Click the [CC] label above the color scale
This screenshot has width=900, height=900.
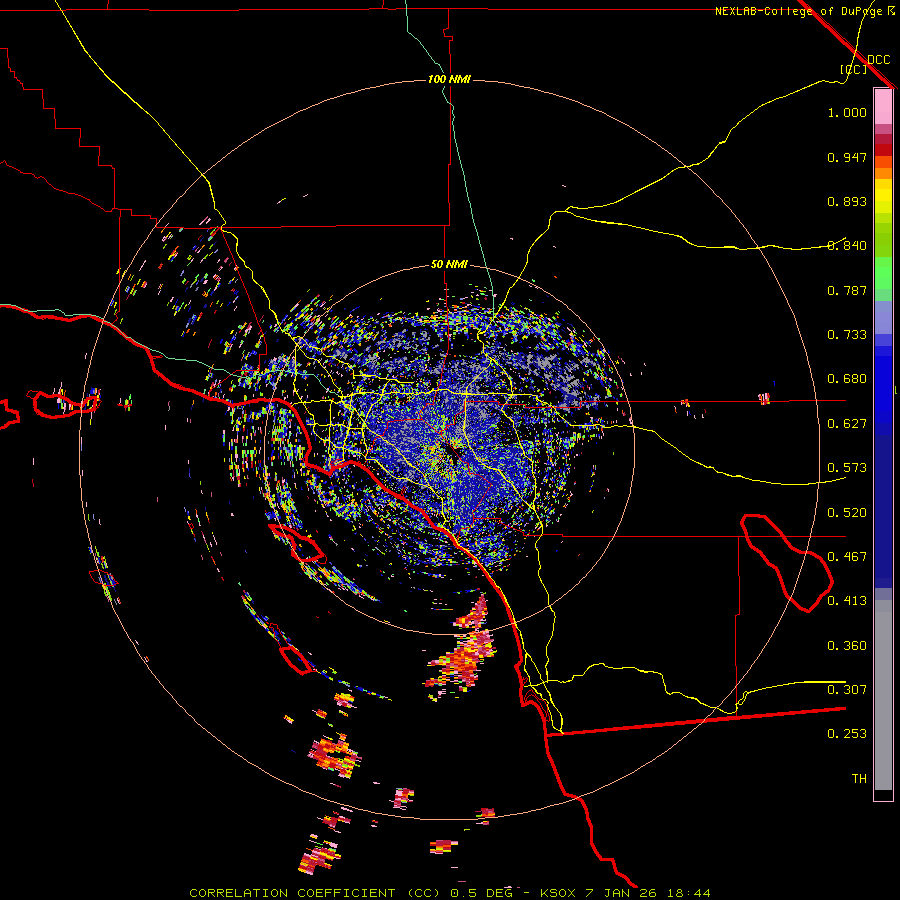[x=854, y=69]
